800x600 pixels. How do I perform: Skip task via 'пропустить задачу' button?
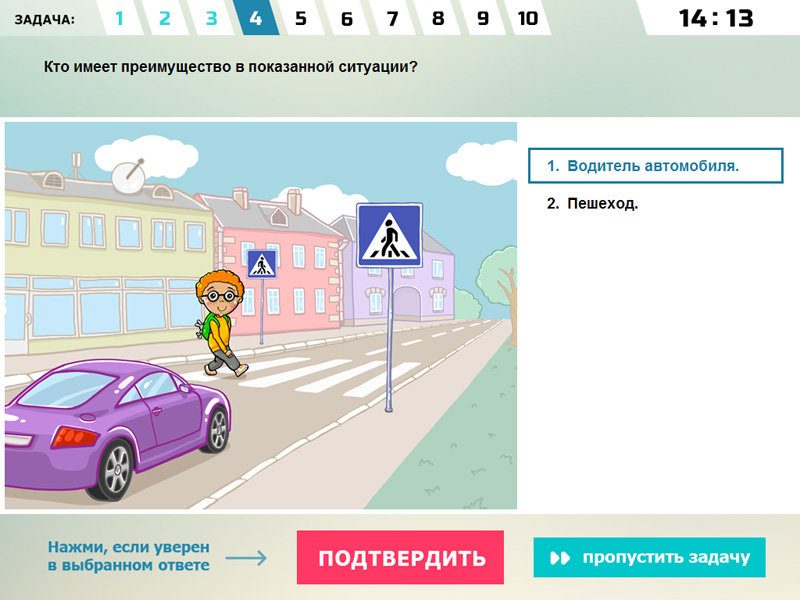(x=649, y=557)
